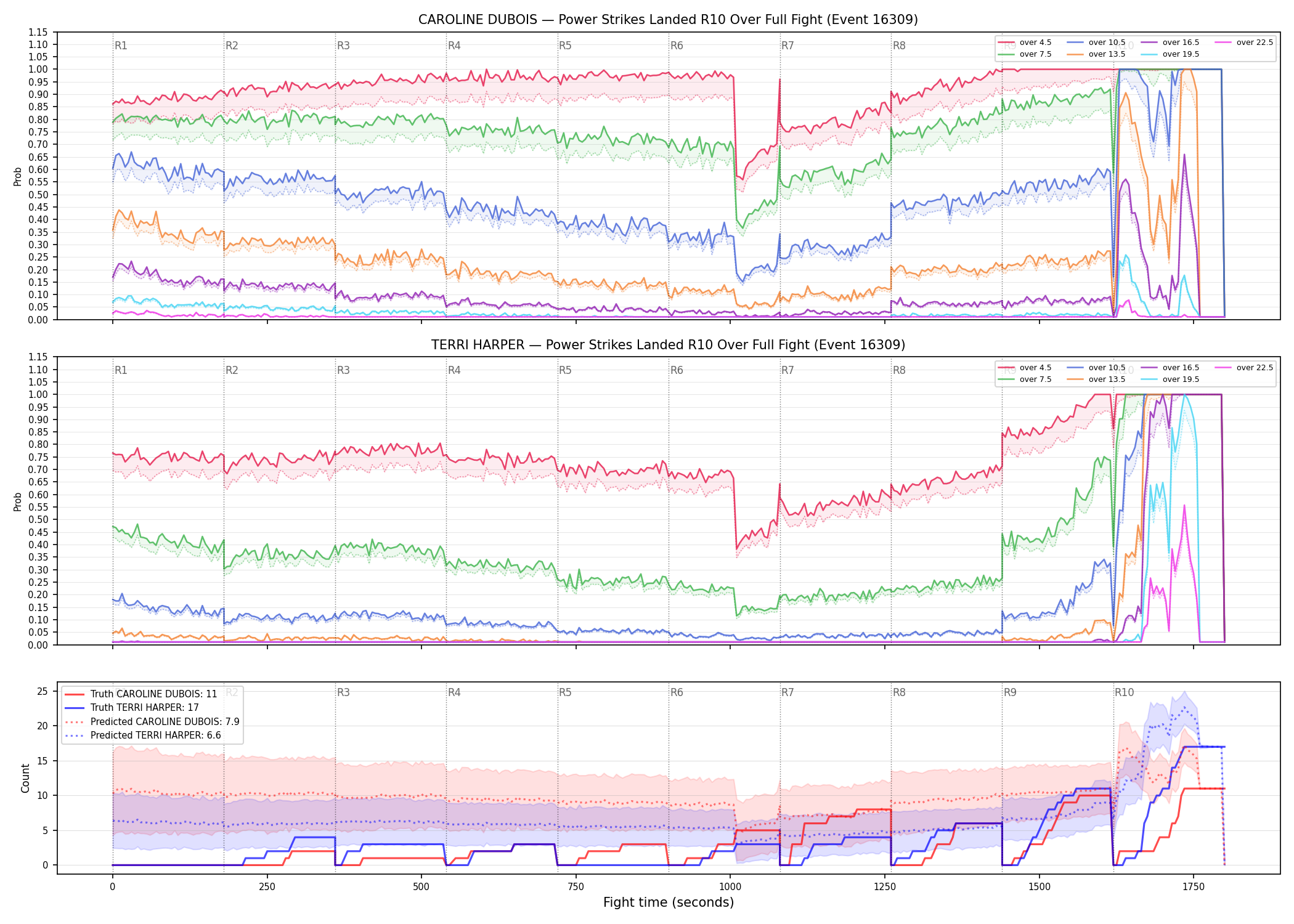This screenshot has width=1294, height=924.
Task: Click R5 round marker in Terri Harper chart
Action: pos(565,370)
